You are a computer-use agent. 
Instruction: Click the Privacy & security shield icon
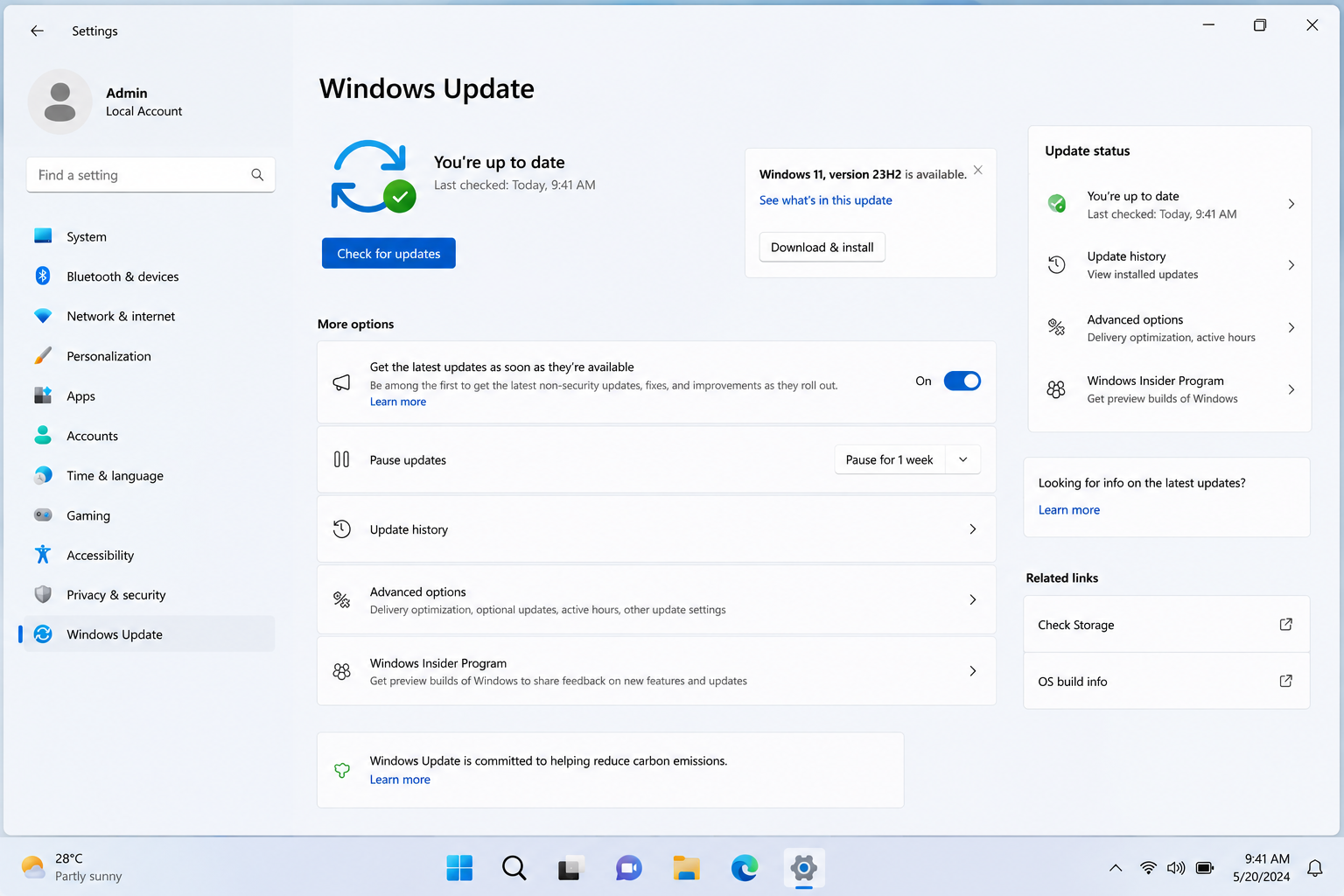click(x=43, y=595)
